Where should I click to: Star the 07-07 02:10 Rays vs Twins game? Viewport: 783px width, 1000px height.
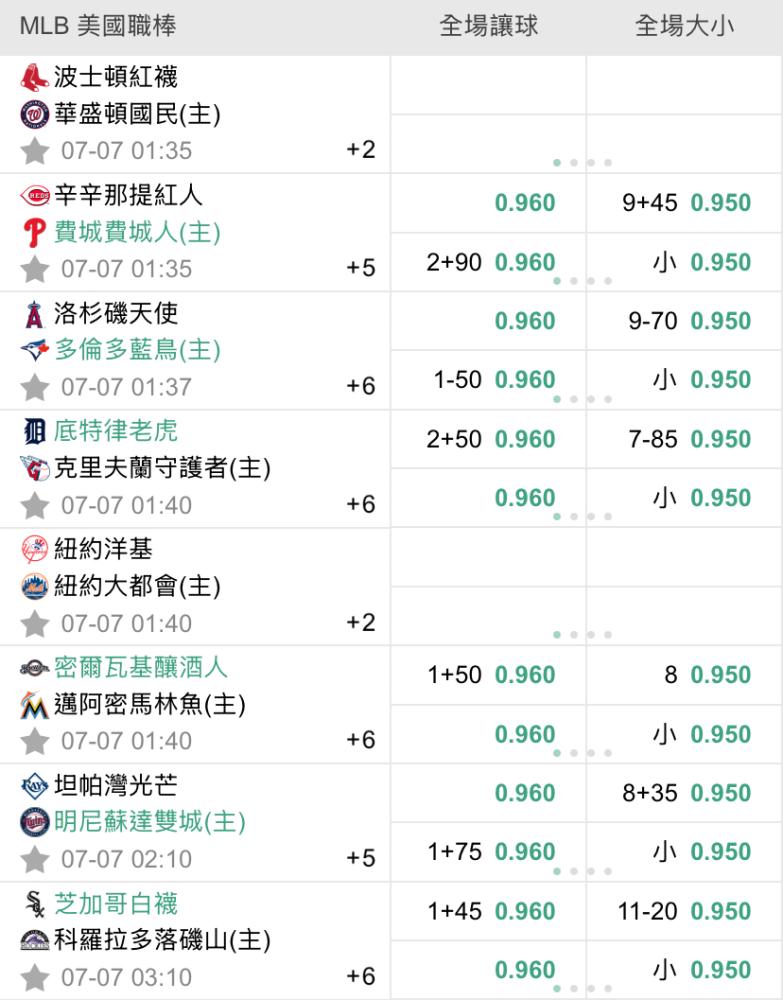tap(34, 859)
